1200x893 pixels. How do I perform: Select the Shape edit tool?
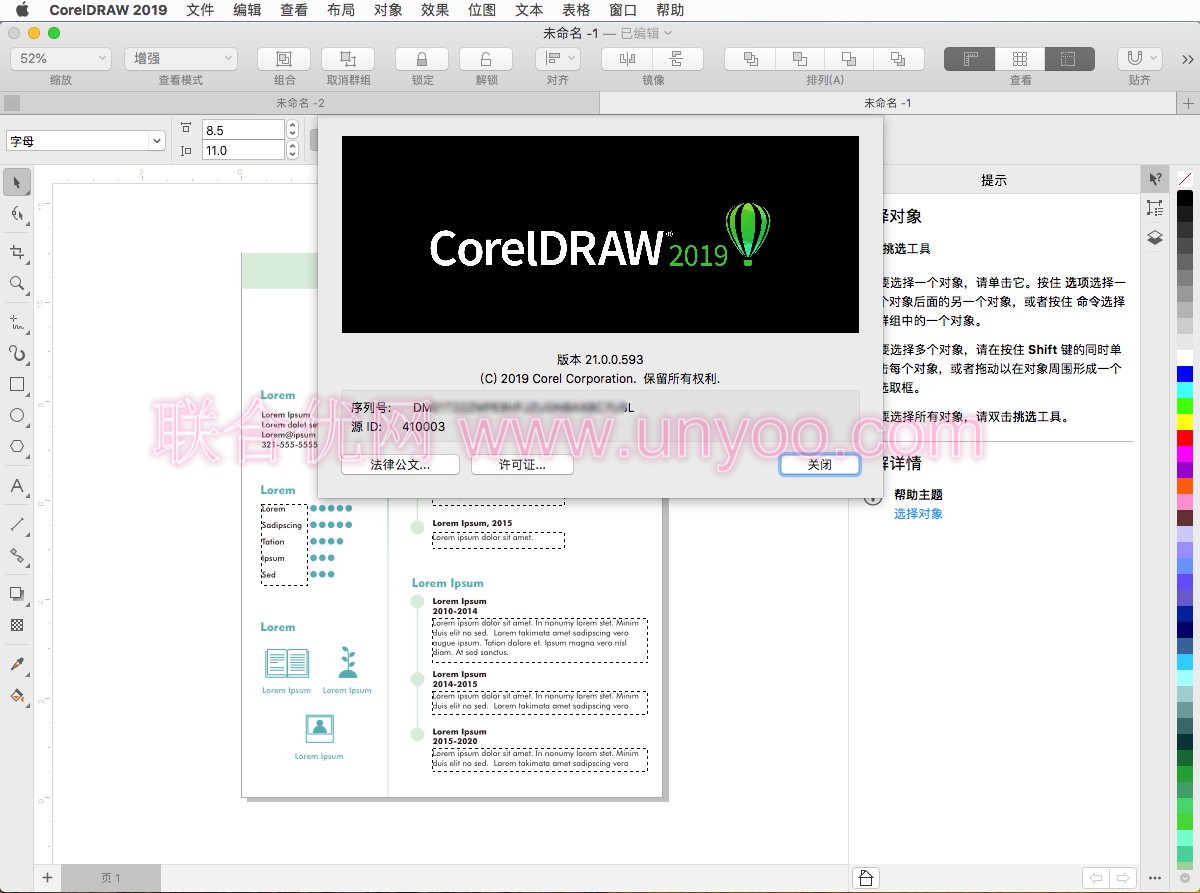pos(17,214)
